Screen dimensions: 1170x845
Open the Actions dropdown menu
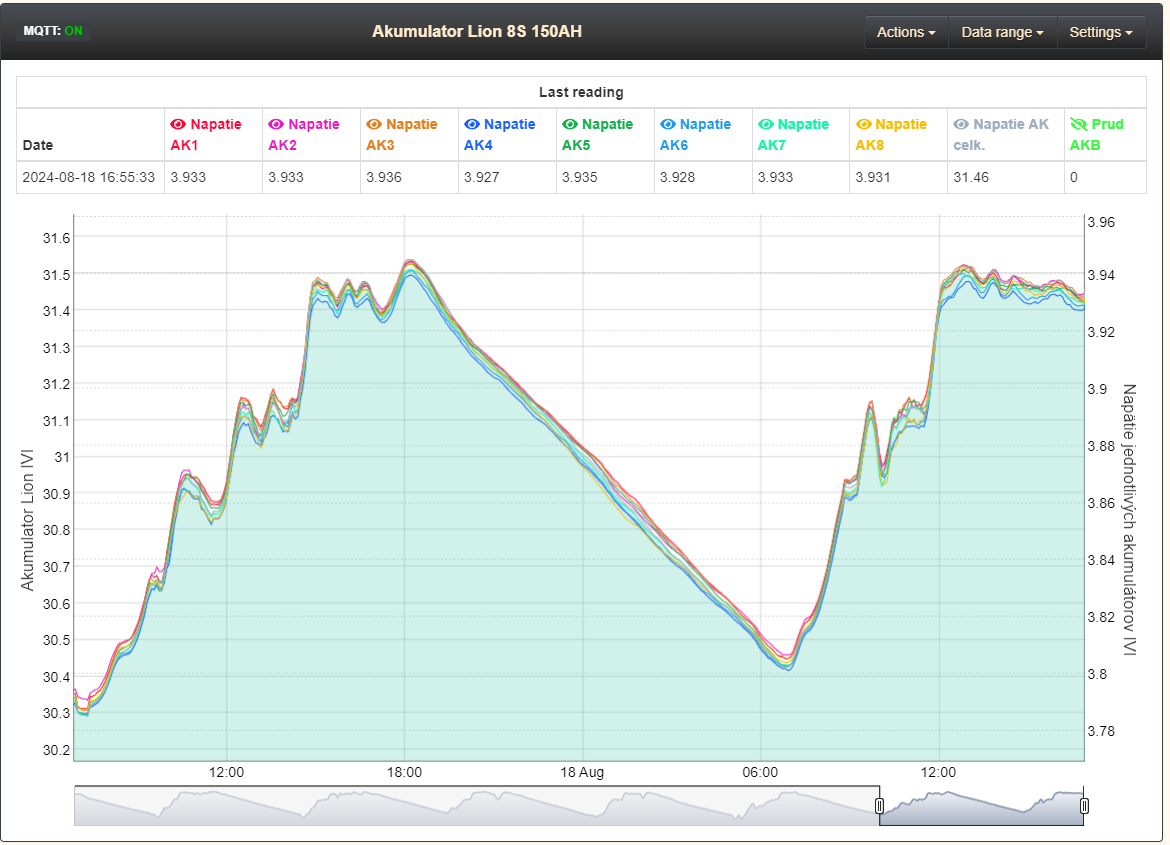(906, 32)
